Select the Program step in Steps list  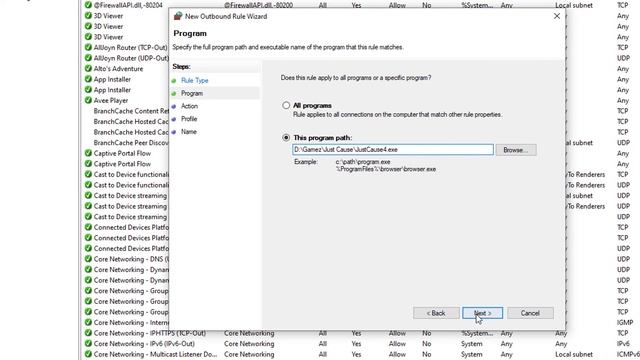click(192, 93)
